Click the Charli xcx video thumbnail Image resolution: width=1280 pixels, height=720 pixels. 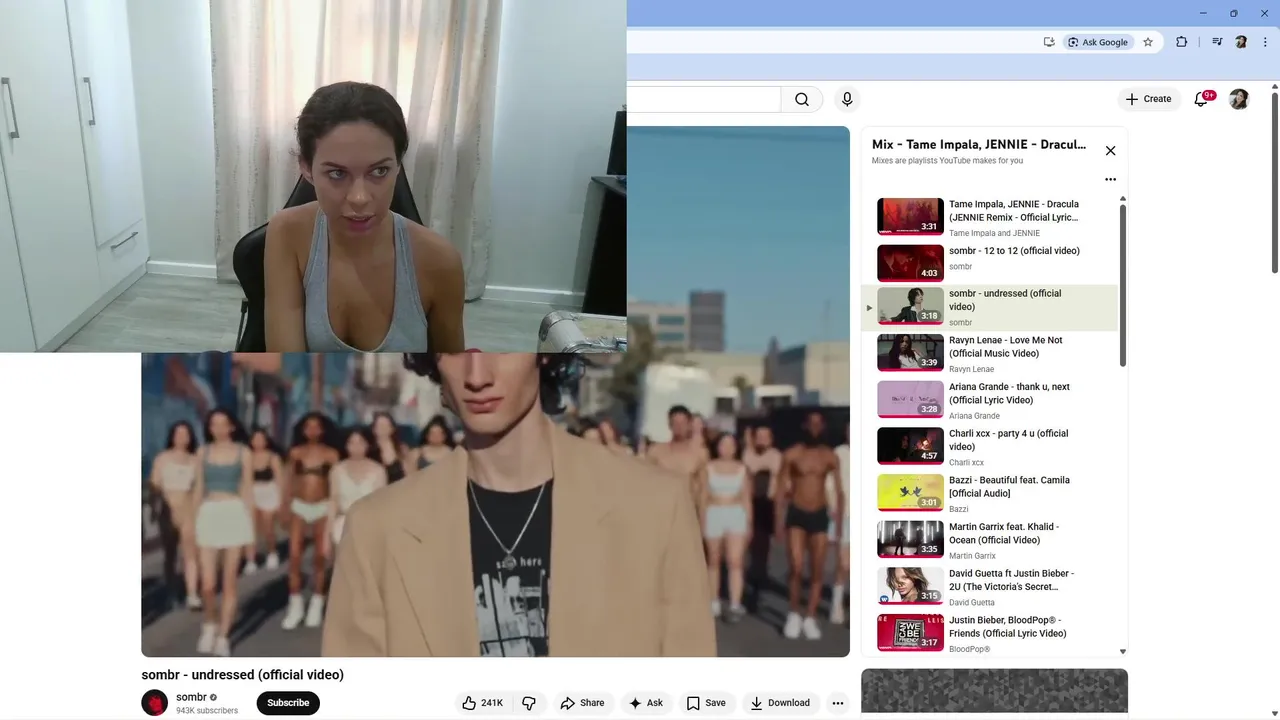(910, 446)
